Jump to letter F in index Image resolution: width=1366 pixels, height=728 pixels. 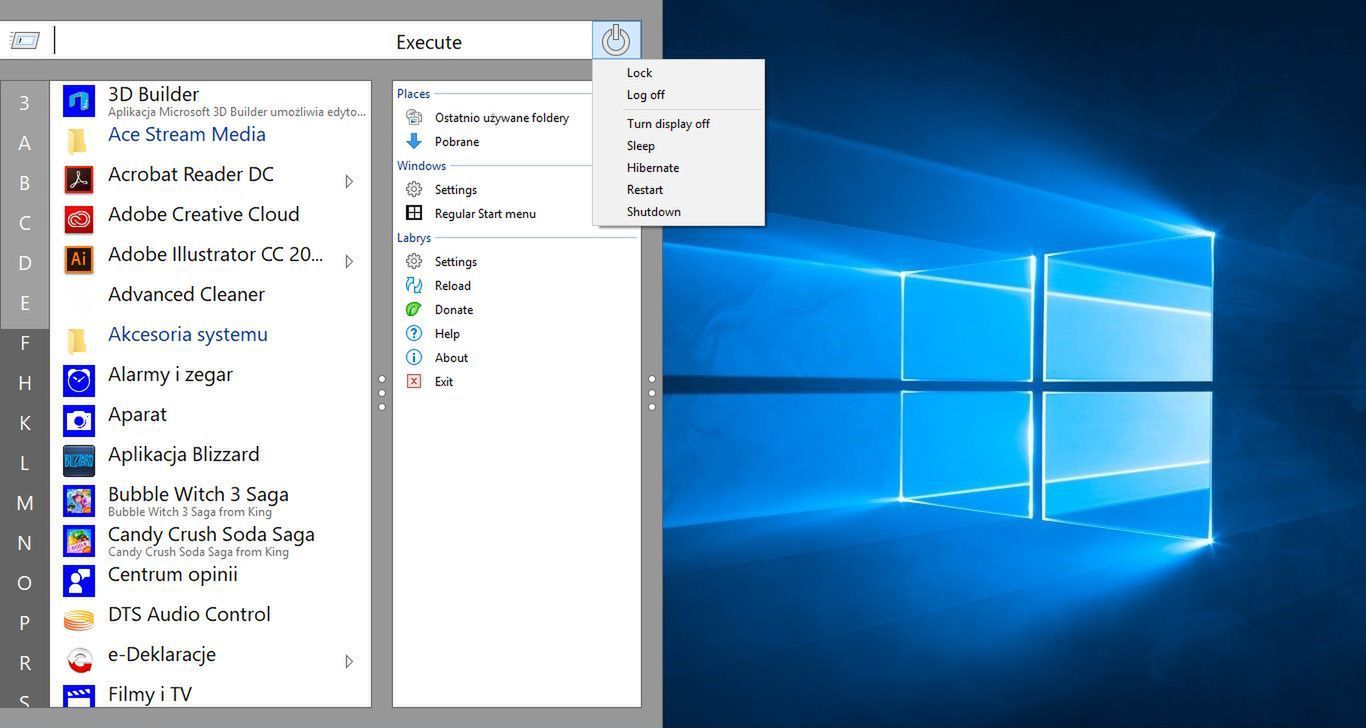coord(25,343)
